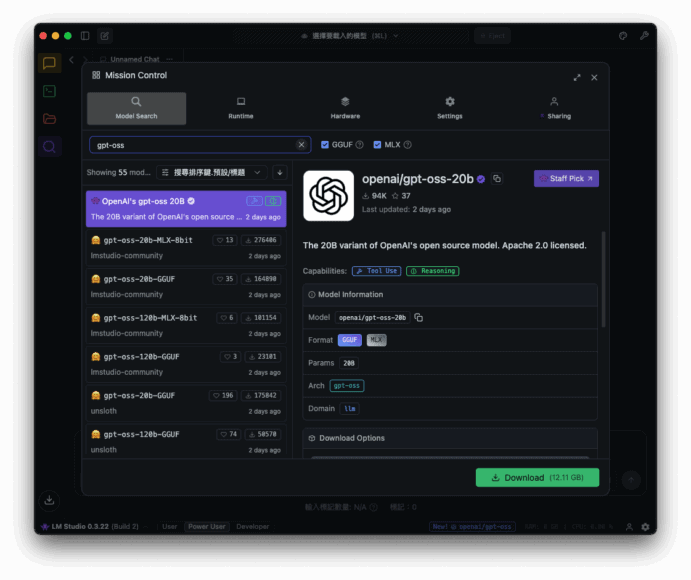Uncheck the MLX format checkbox
Screen dimensions: 691x580
click(378, 145)
